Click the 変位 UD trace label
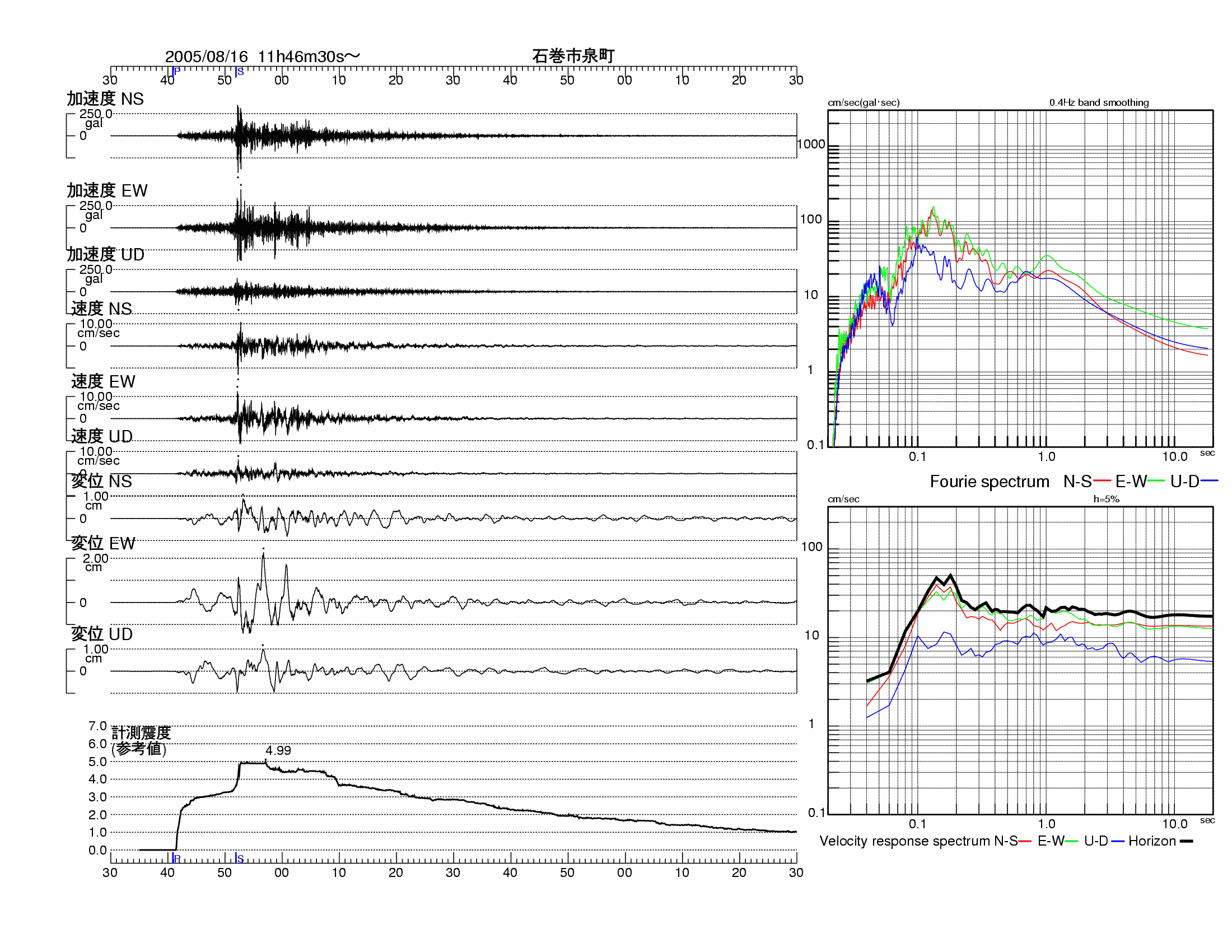The width and height of the screenshot is (1232, 952). coord(102,634)
